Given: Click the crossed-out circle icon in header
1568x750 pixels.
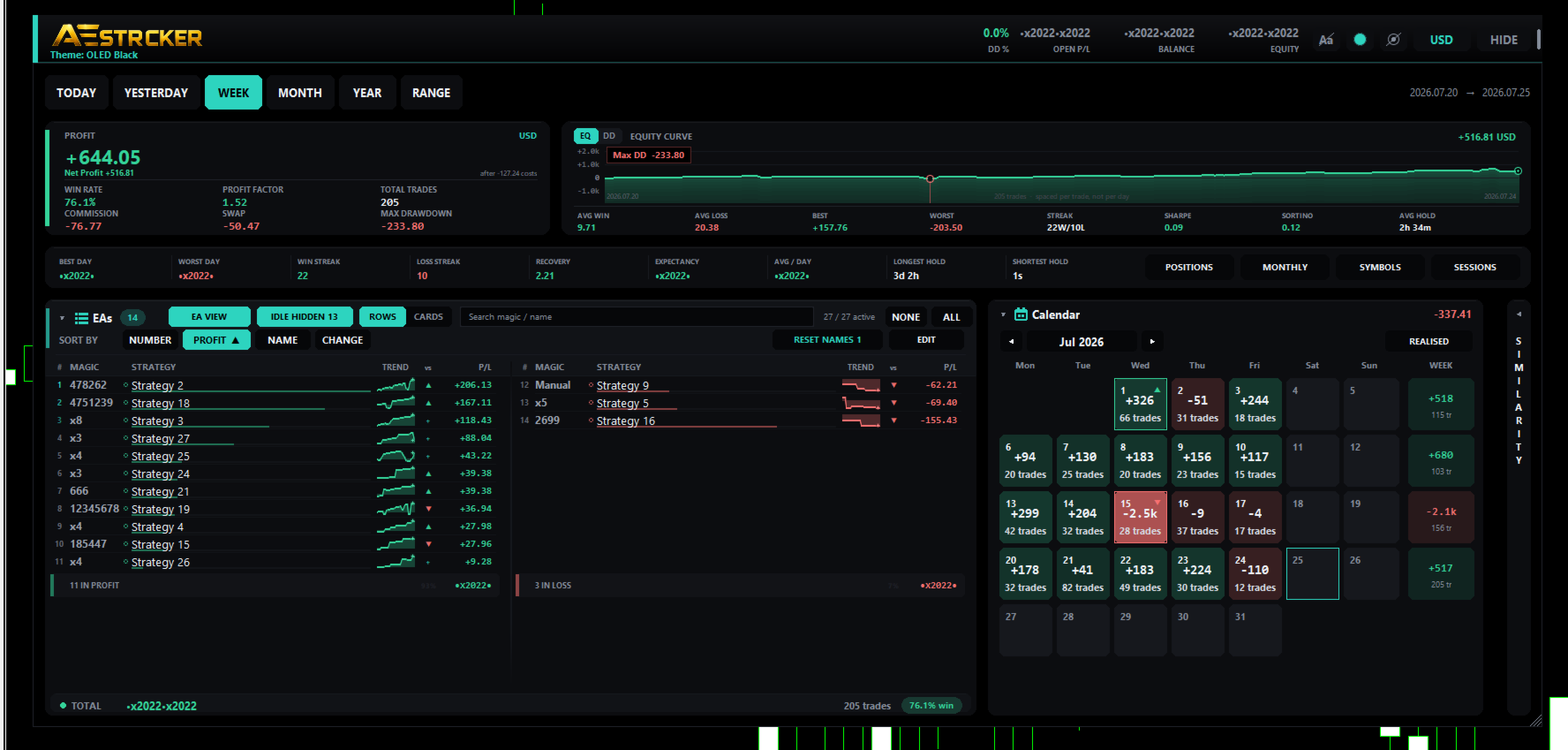Looking at the screenshot, I should [x=1393, y=40].
